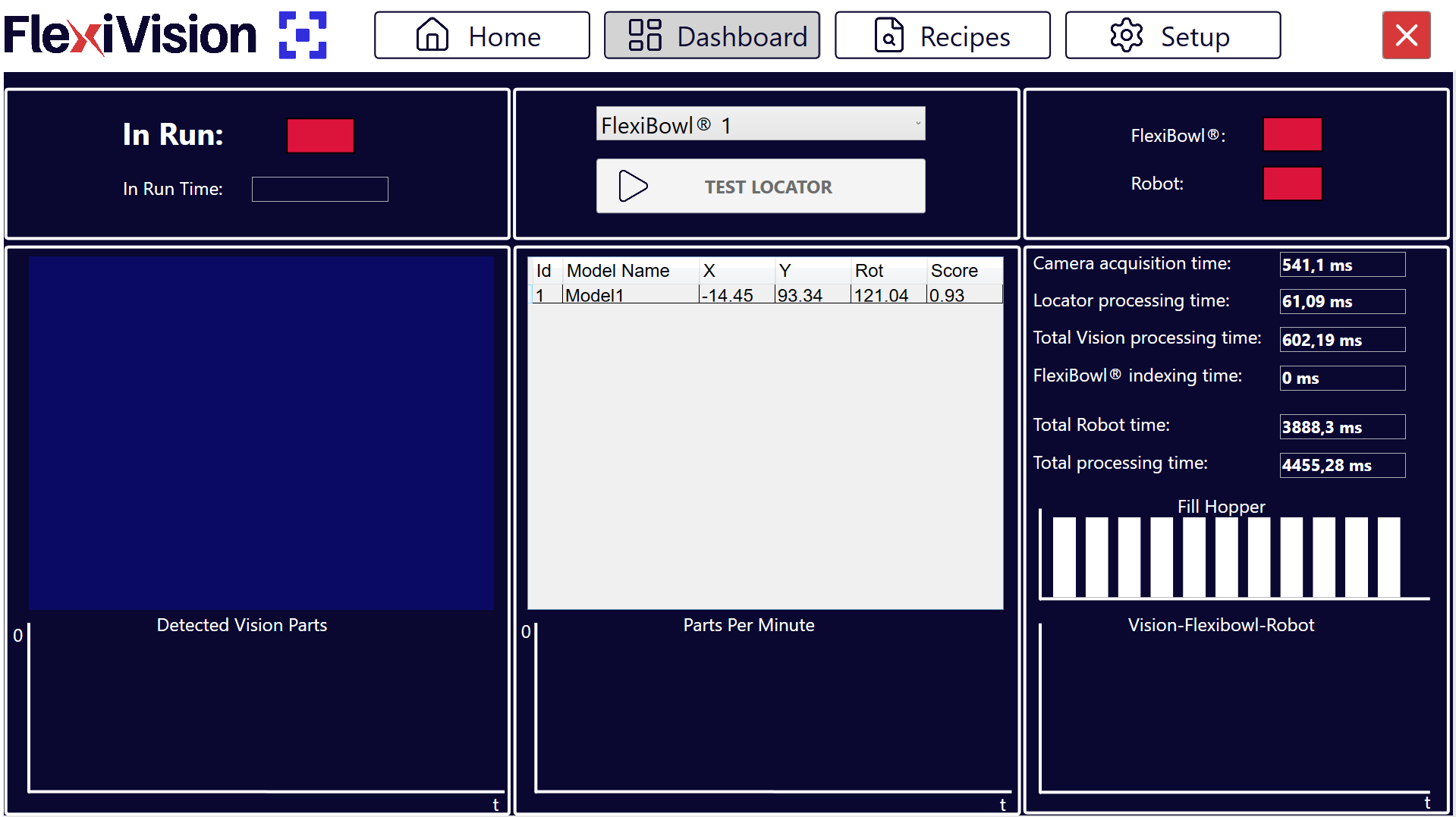
Task: Run the TEST LOCATOR button
Action: click(x=760, y=186)
